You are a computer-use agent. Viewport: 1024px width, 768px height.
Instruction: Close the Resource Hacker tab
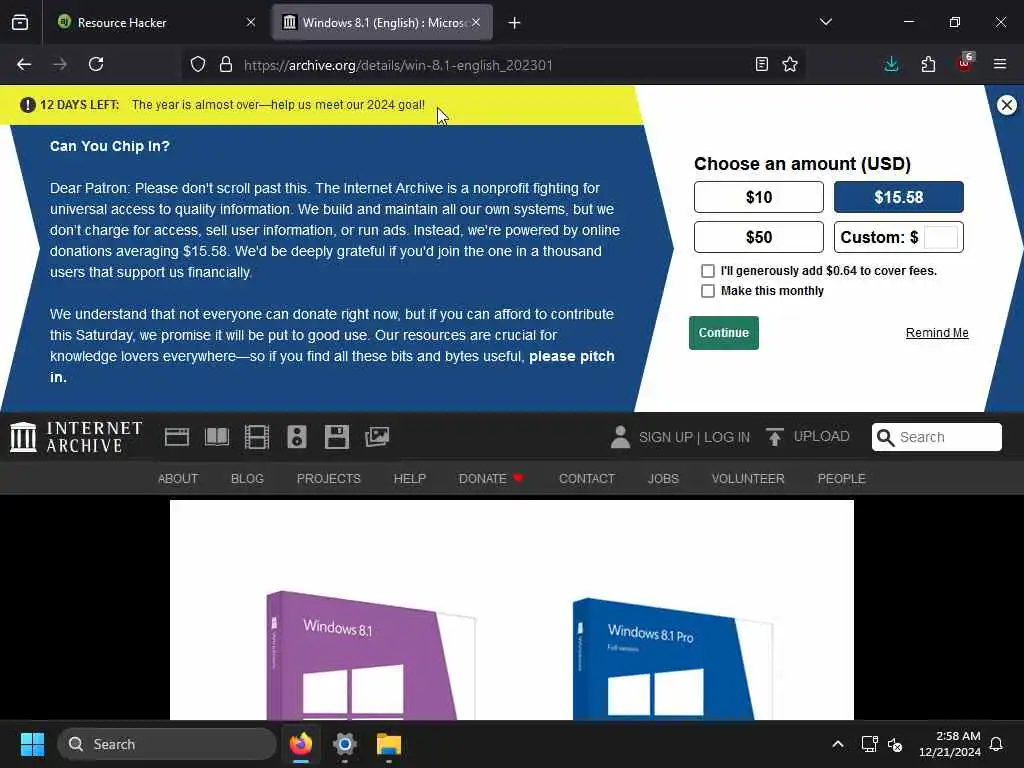click(x=251, y=22)
